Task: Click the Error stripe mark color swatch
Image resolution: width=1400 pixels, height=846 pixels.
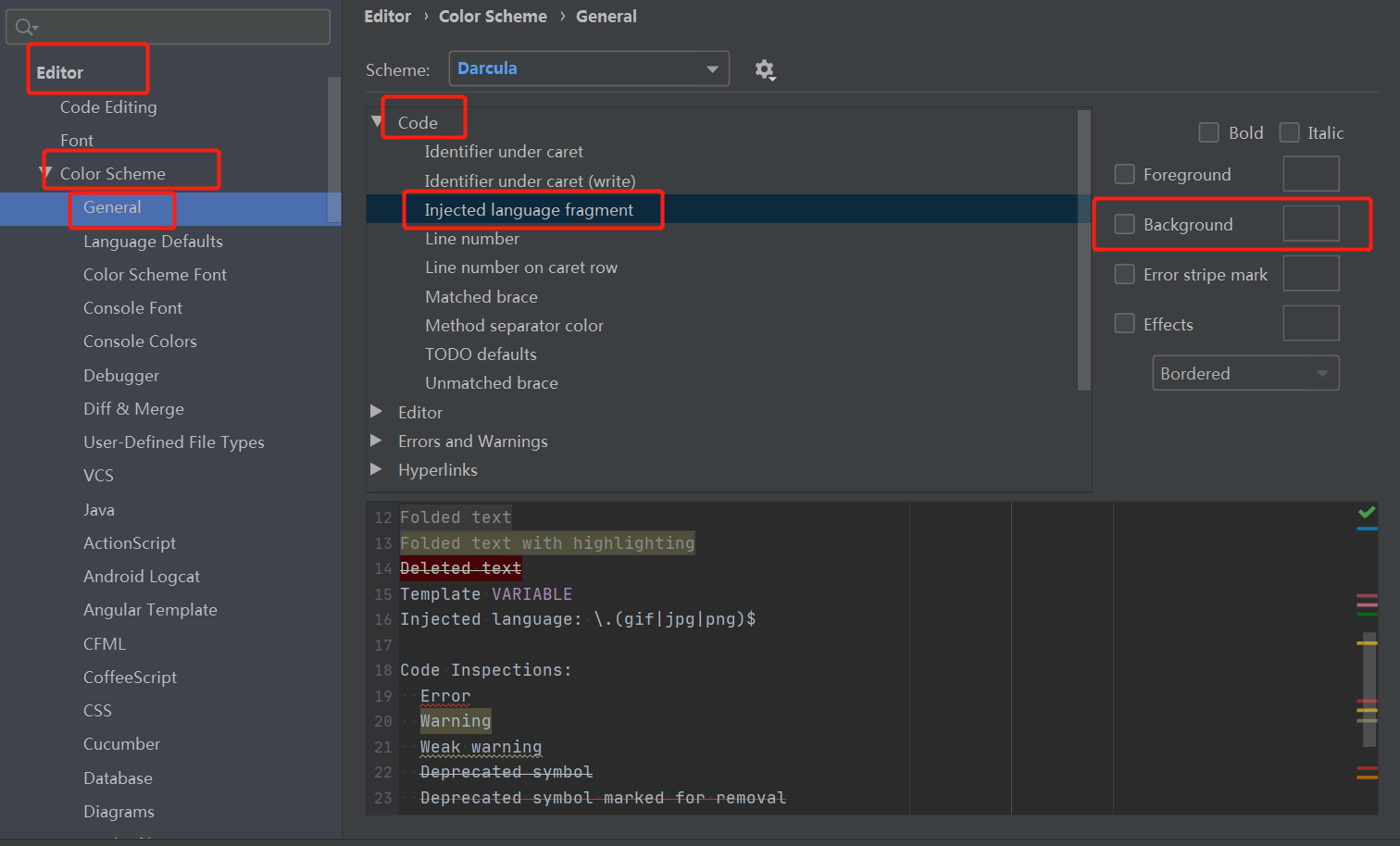Action: pyautogui.click(x=1311, y=273)
